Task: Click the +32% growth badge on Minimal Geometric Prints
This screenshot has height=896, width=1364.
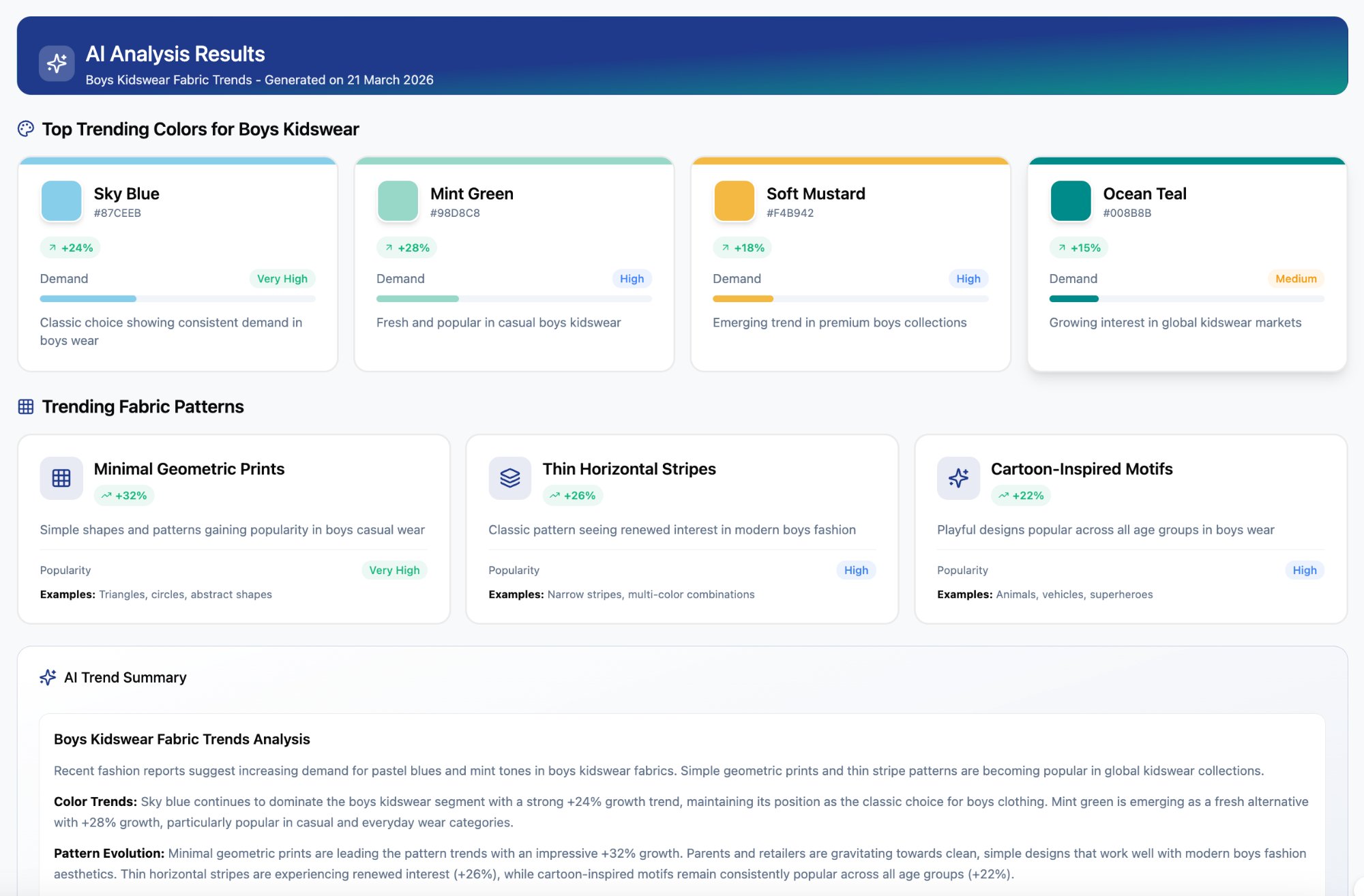Action: 124,496
